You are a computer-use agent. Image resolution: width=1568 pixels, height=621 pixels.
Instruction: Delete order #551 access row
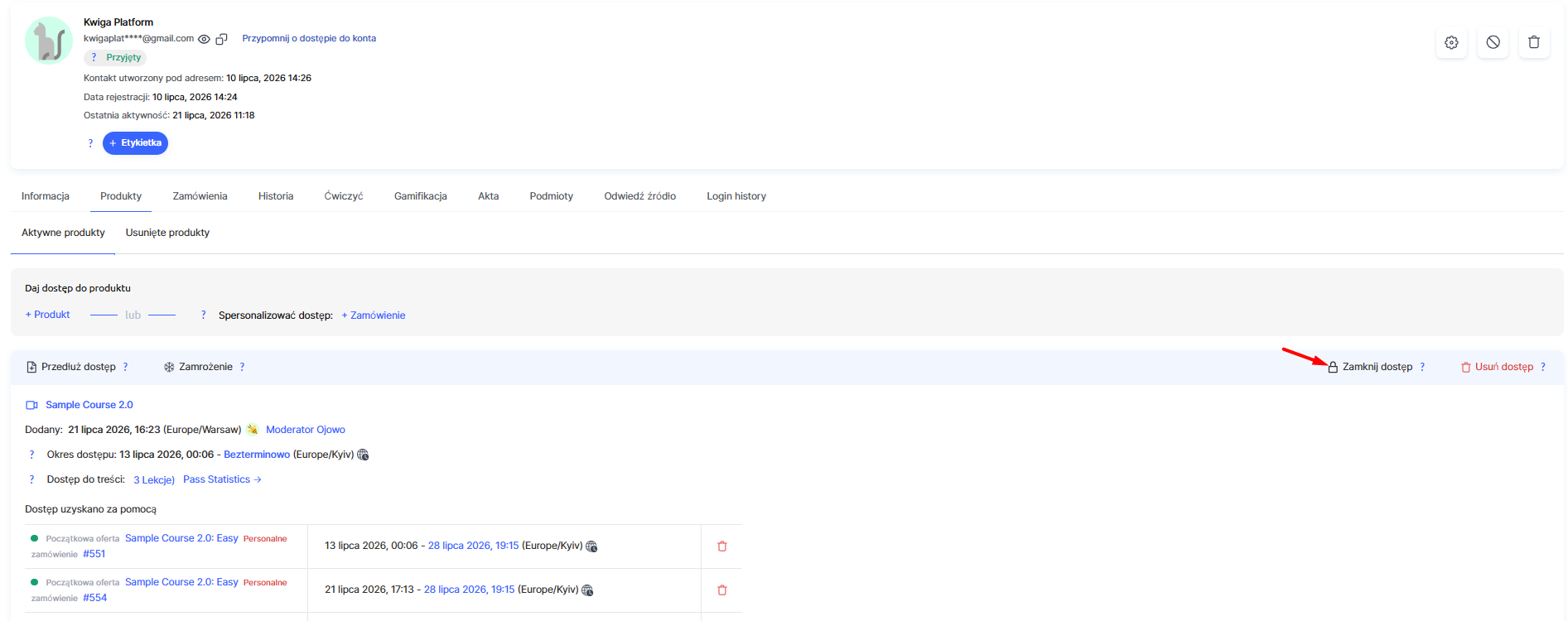721,546
